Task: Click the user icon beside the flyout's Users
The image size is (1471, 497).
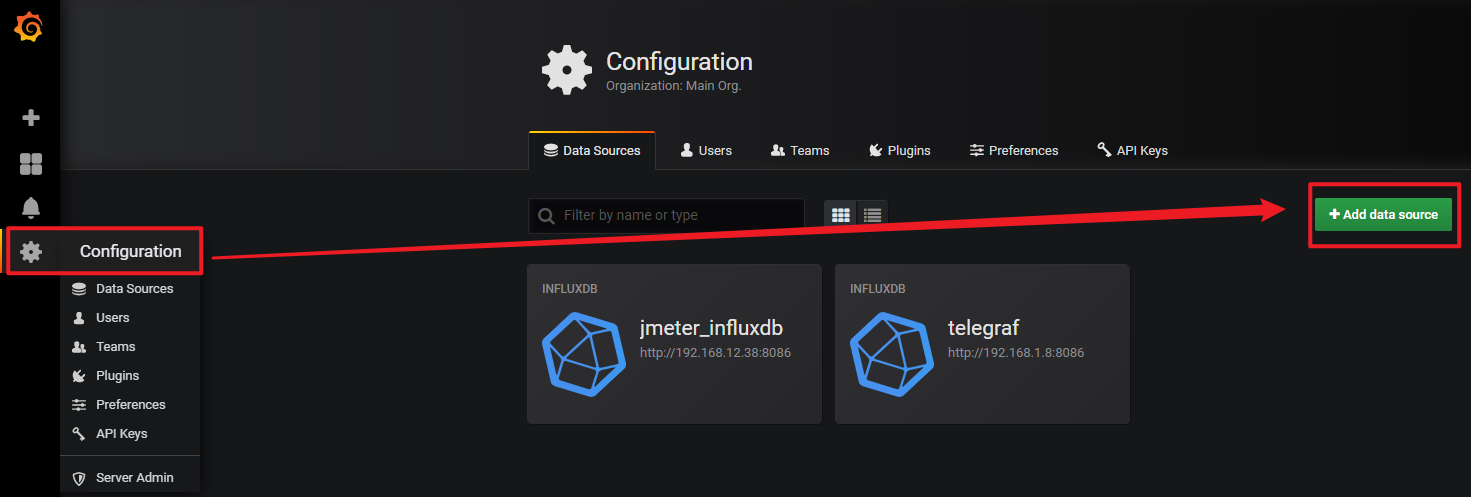Action: tap(79, 318)
